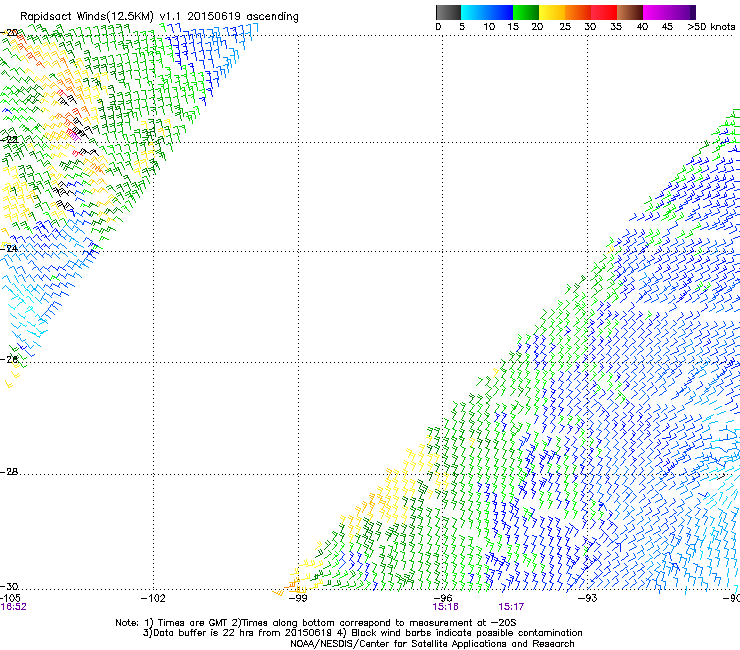Viewport: 740px width, 650px height.
Task: Click the magenta wind barbs near -22 latitude
Action: coord(74,135)
